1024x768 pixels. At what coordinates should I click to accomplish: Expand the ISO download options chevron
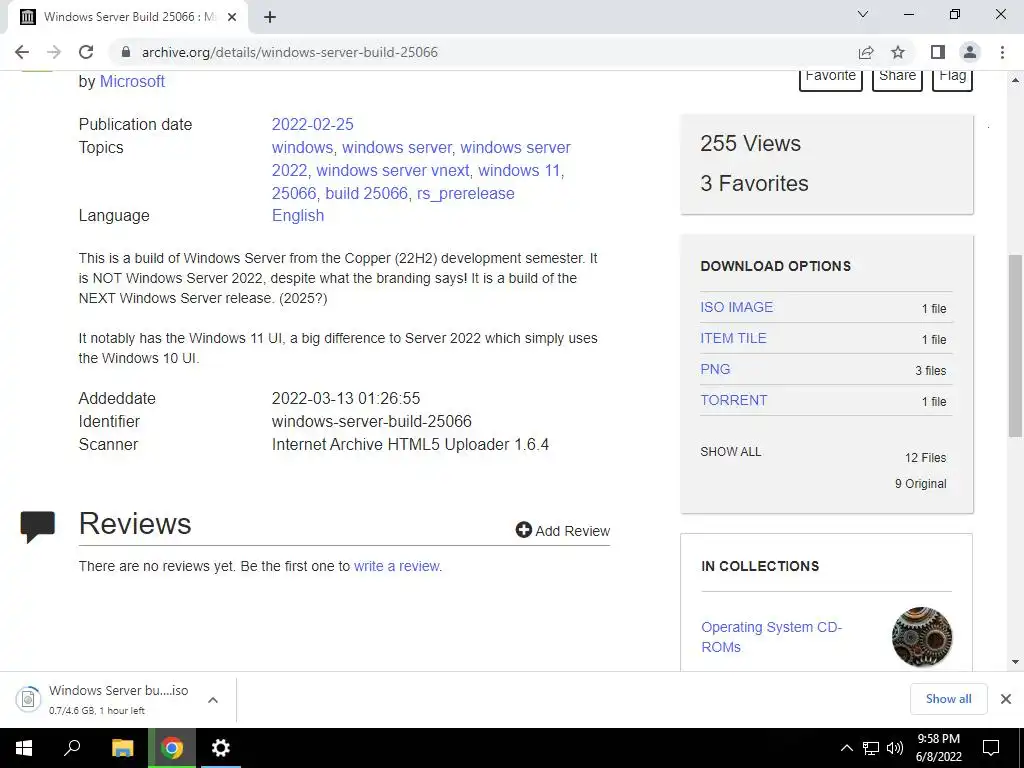tap(213, 700)
